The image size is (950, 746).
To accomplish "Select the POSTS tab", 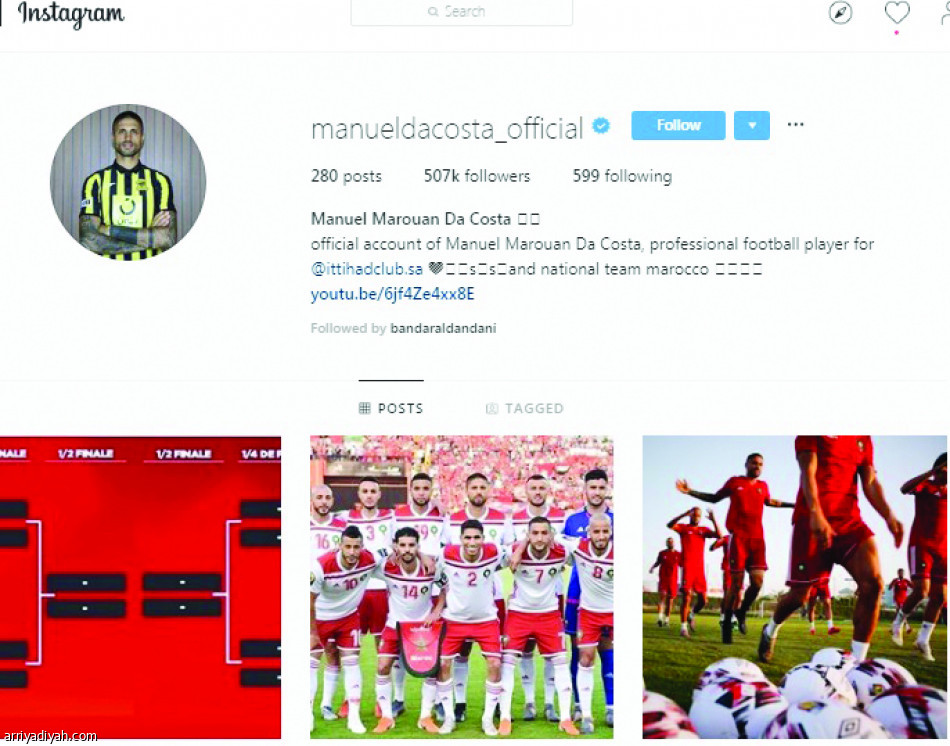I will (391, 408).
